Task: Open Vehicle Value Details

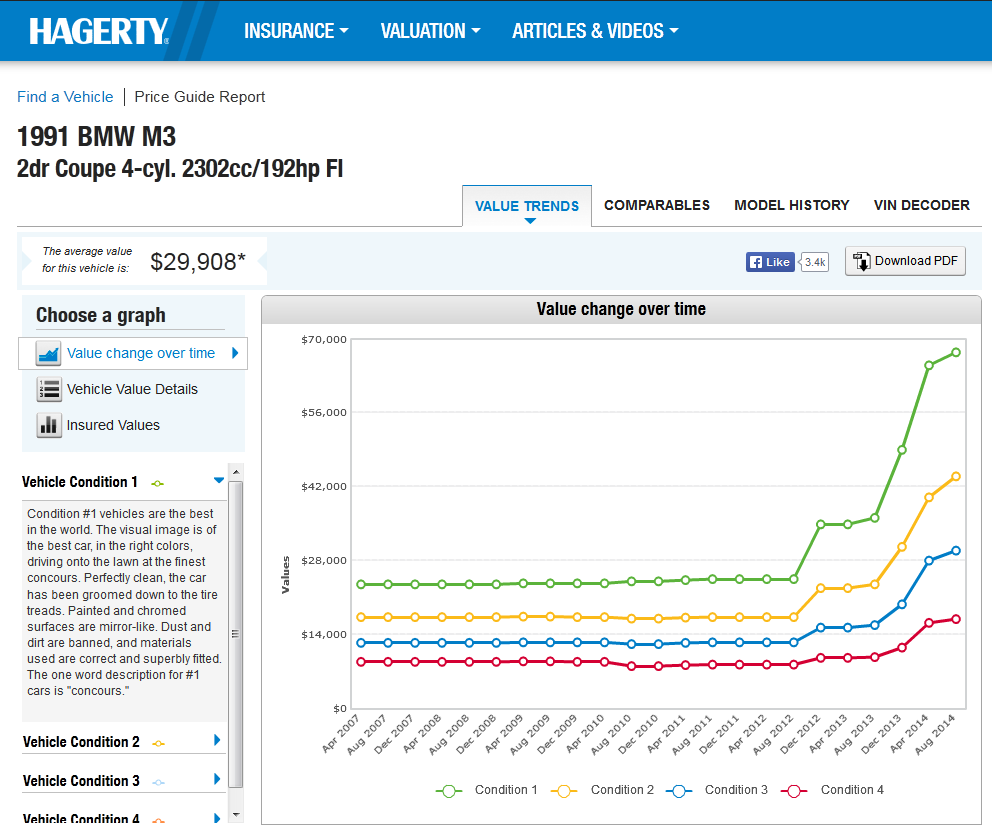Action: (132, 389)
